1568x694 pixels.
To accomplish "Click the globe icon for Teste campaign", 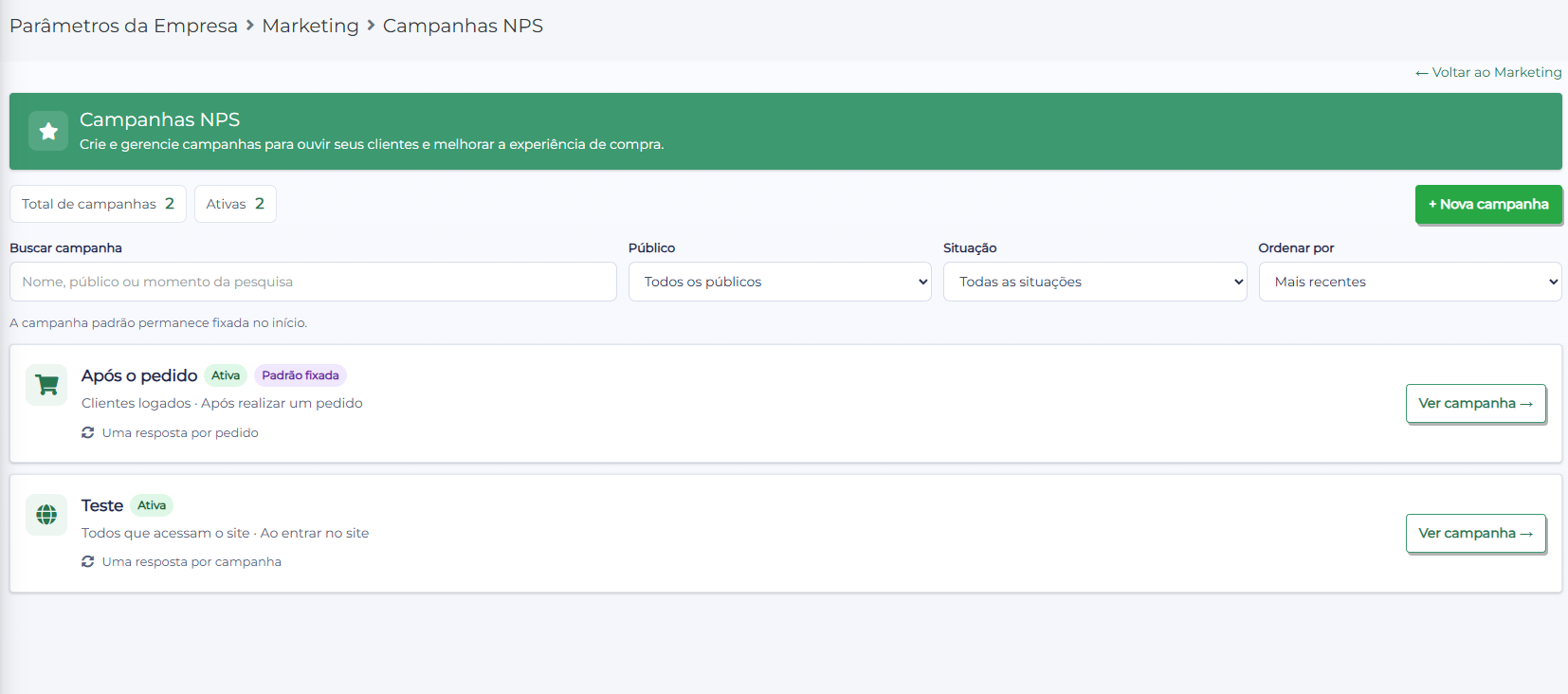I will [x=46, y=515].
